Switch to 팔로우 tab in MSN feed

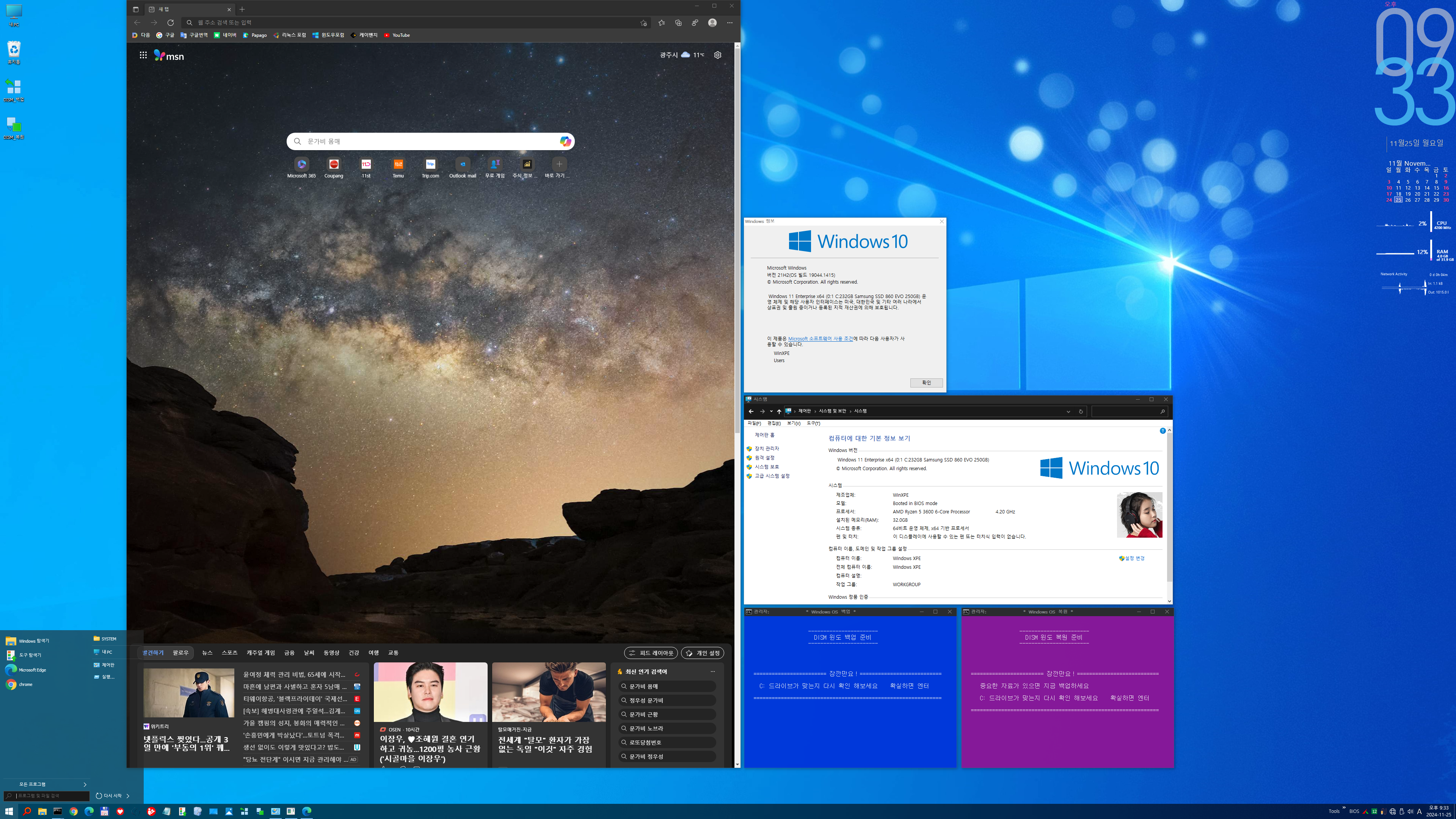(180, 652)
